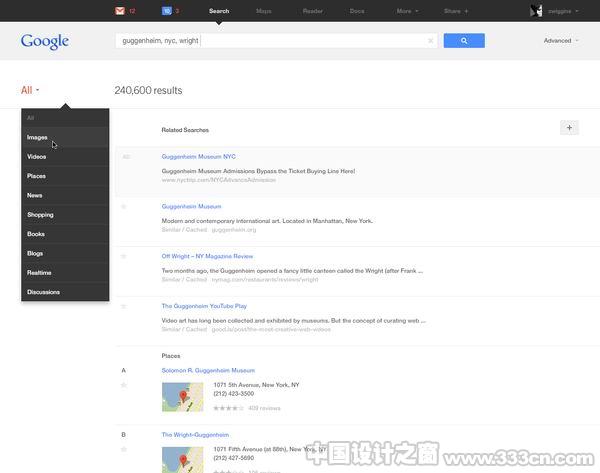Viewport: 600px width, 473px height.
Task: Switch to Reader in top bar
Action: [313, 11]
